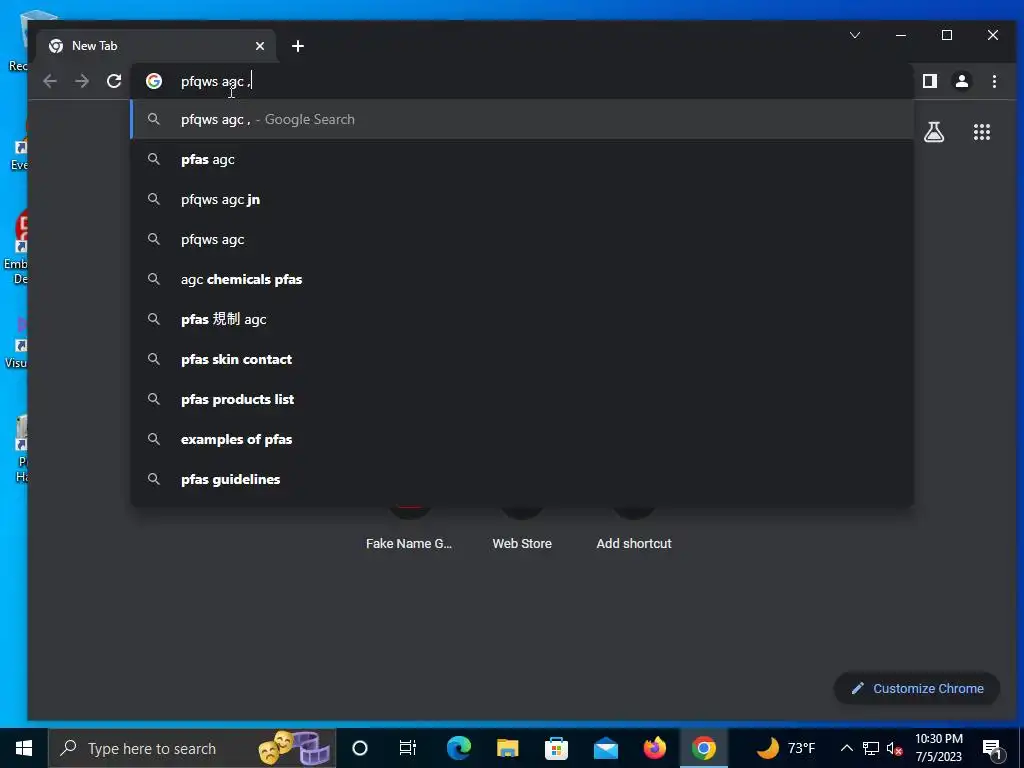Choose the 'pfas products list' suggestion
Viewport: 1024px width, 768px height.
point(522,399)
